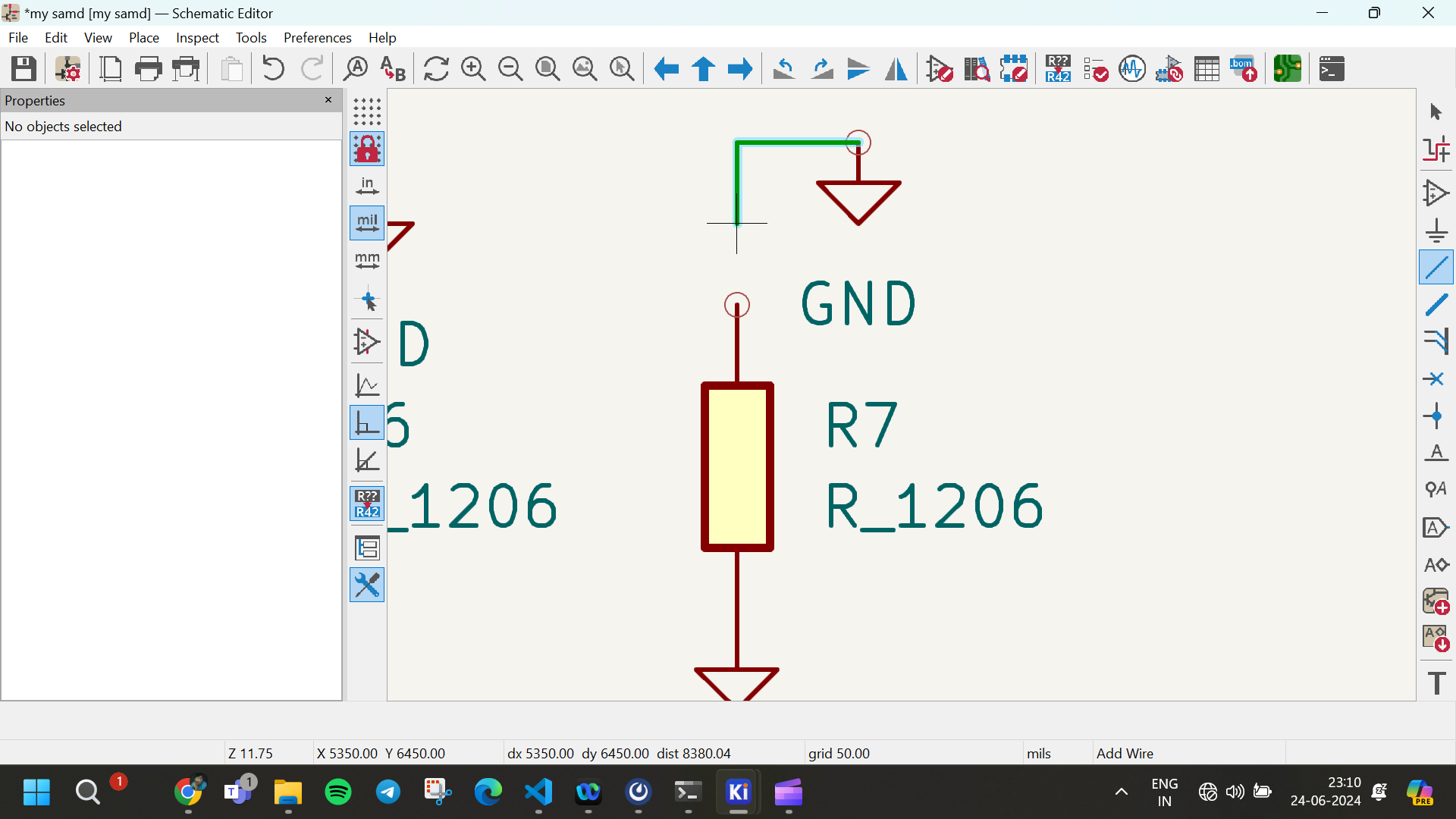Viewport: 1456px width, 819px height.
Task: Open the scripting console icon
Action: (1332, 69)
